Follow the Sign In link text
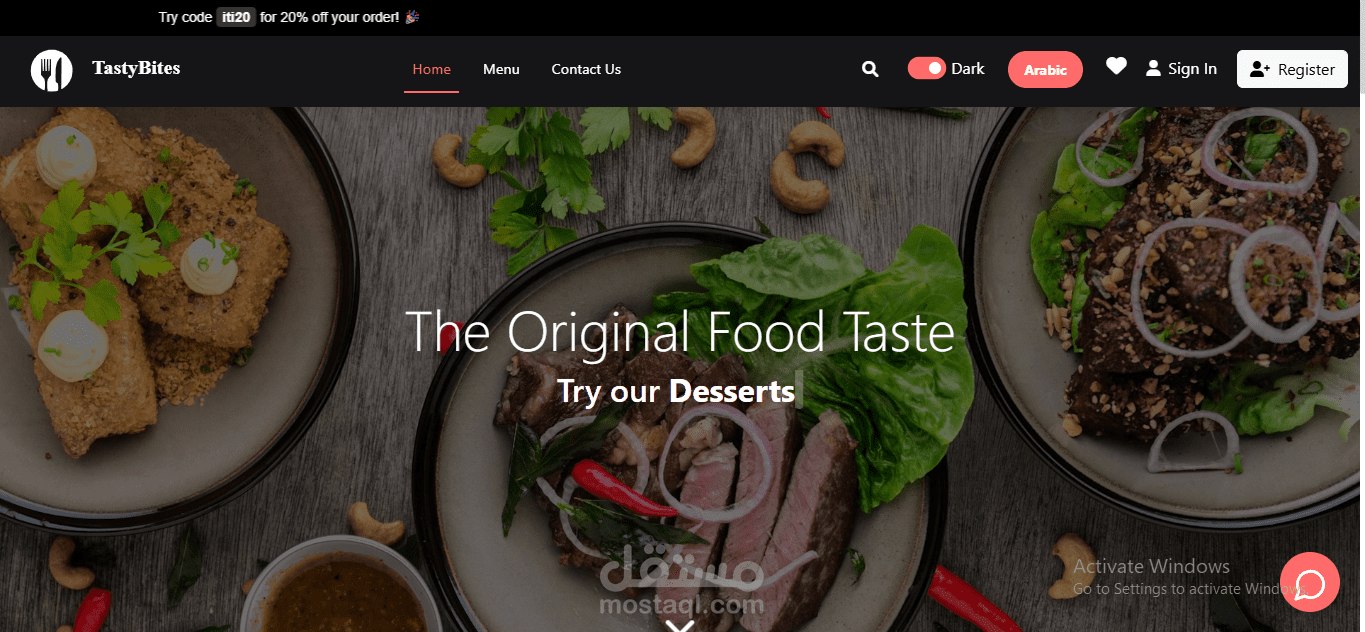The image size is (1365, 632). (1192, 69)
